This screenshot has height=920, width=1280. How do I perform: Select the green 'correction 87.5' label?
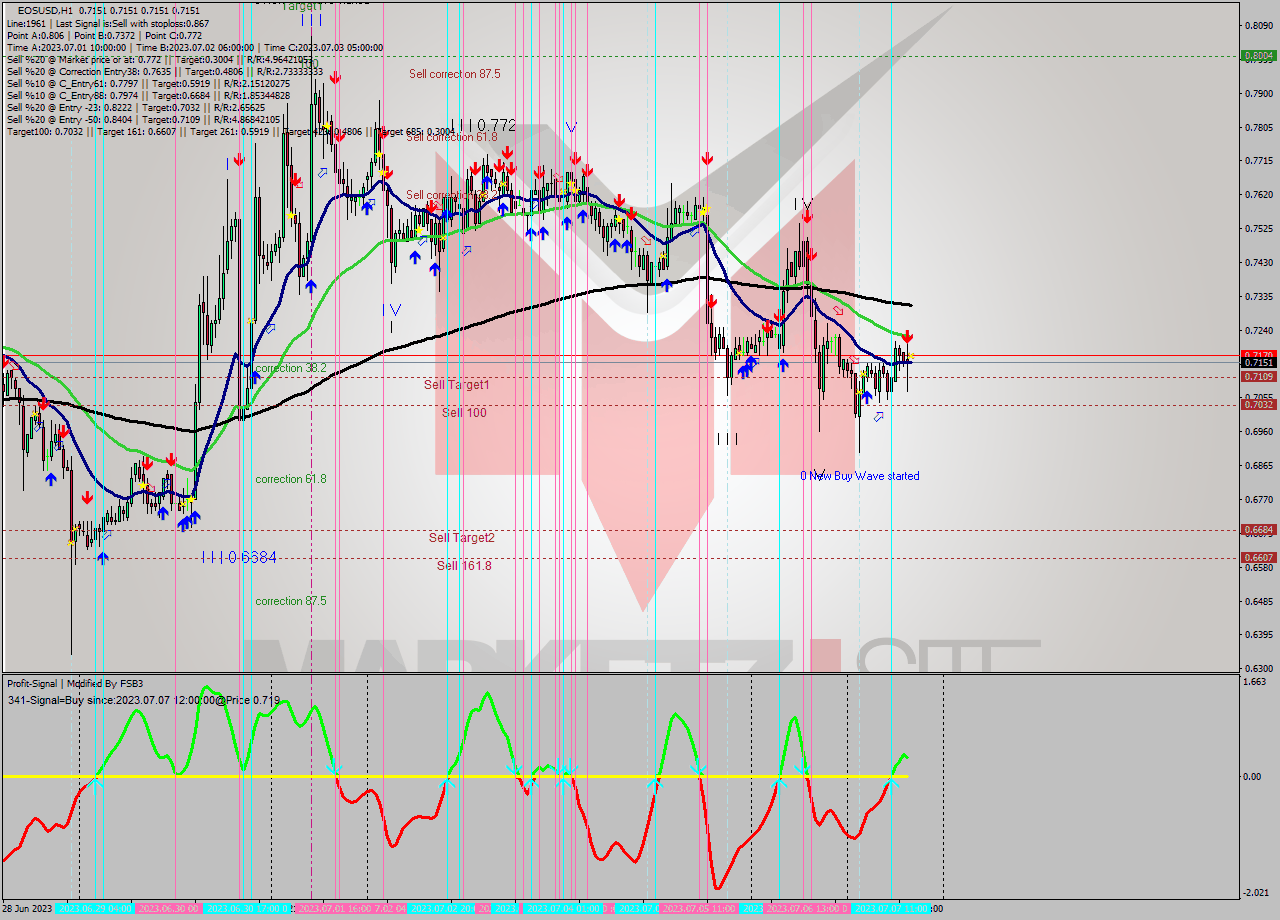[x=290, y=601]
